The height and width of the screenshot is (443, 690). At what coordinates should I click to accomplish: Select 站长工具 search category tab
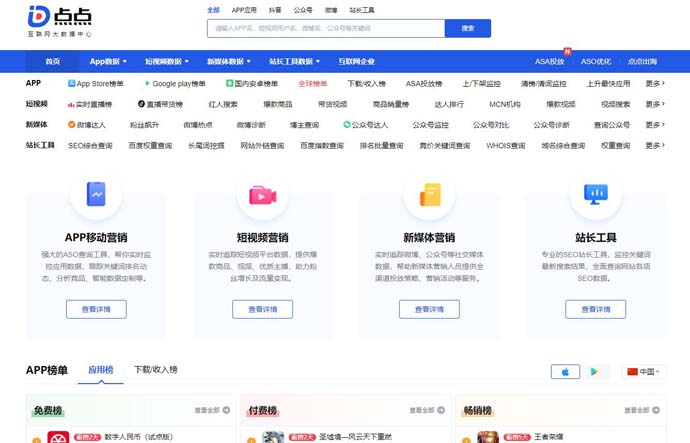coord(362,10)
